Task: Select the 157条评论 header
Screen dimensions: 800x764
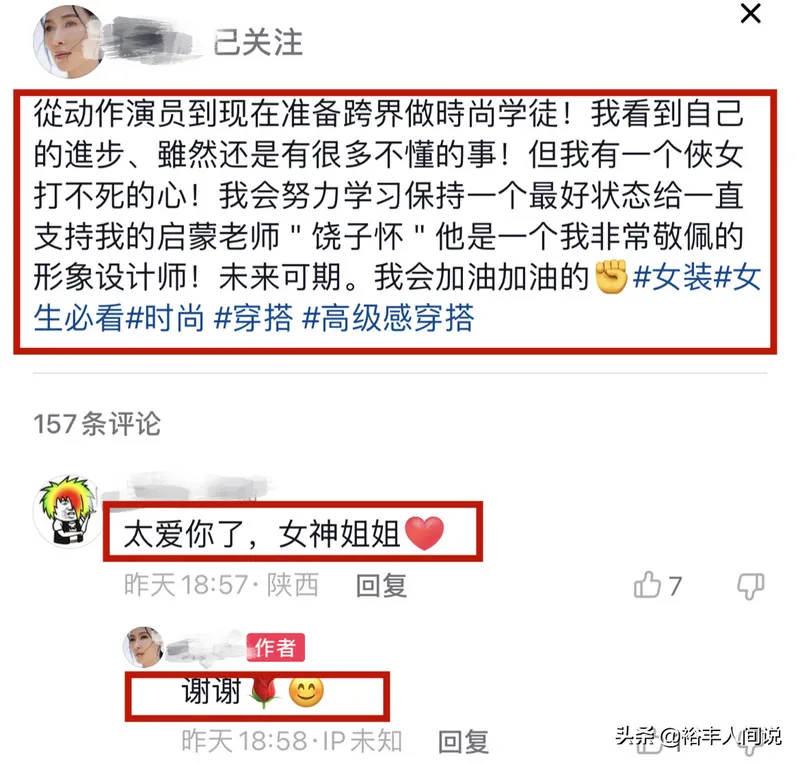Action: coord(97,424)
